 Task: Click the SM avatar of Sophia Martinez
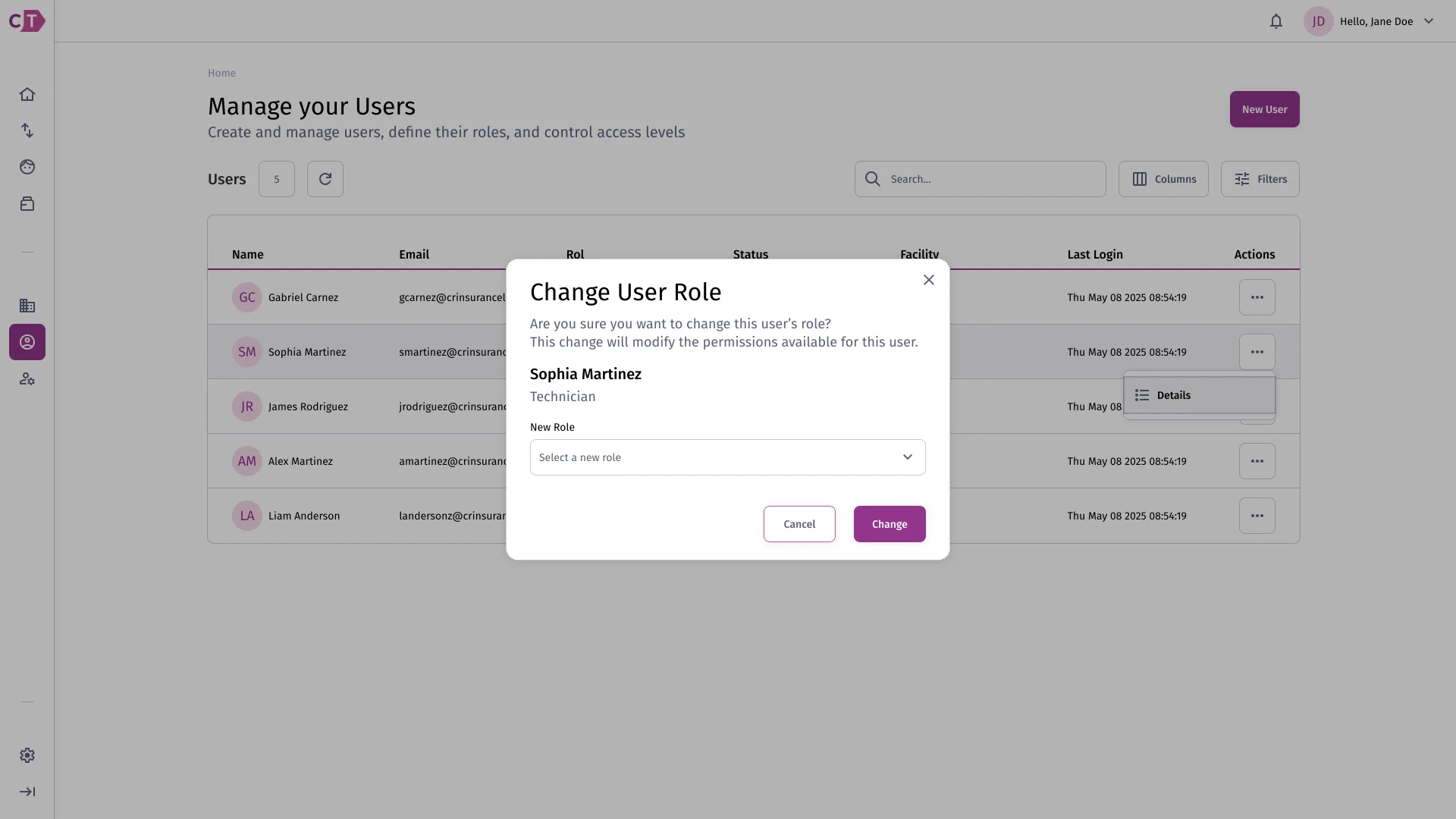[x=247, y=352]
